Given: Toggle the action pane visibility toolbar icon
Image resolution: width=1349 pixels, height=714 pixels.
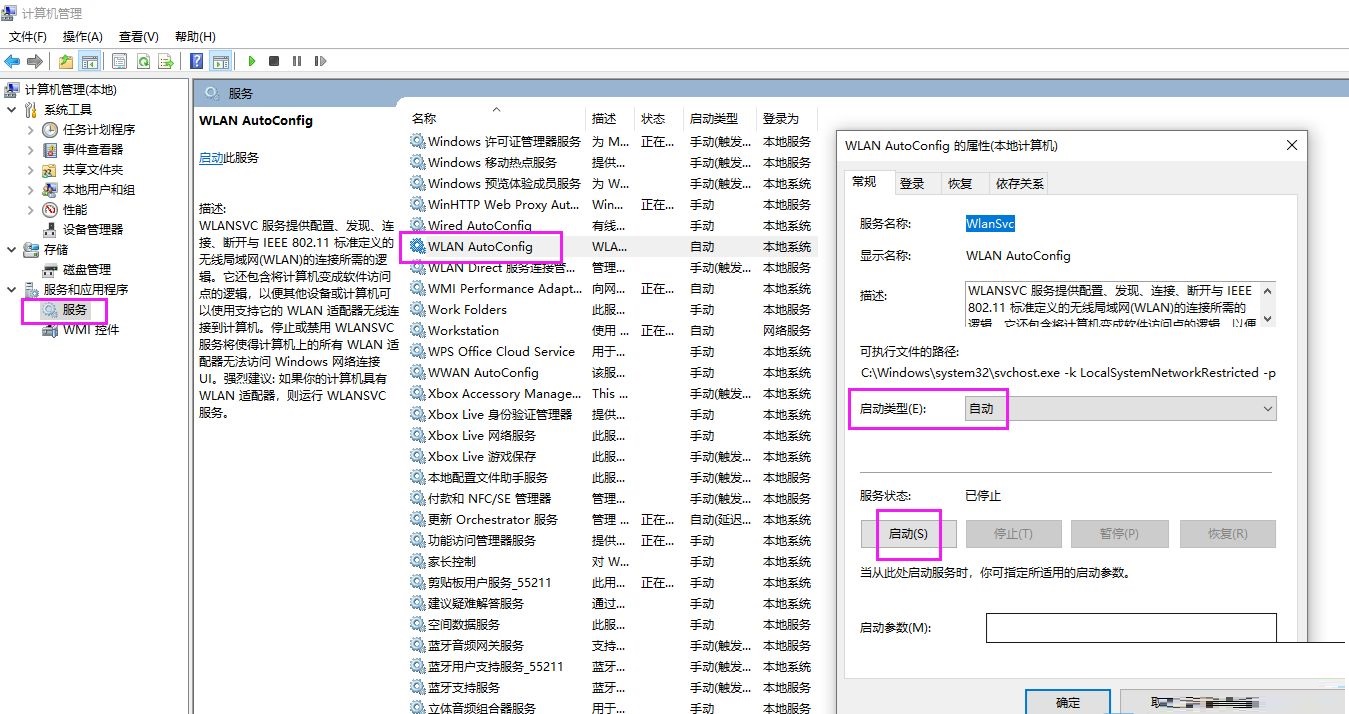Looking at the screenshot, I should (221, 60).
